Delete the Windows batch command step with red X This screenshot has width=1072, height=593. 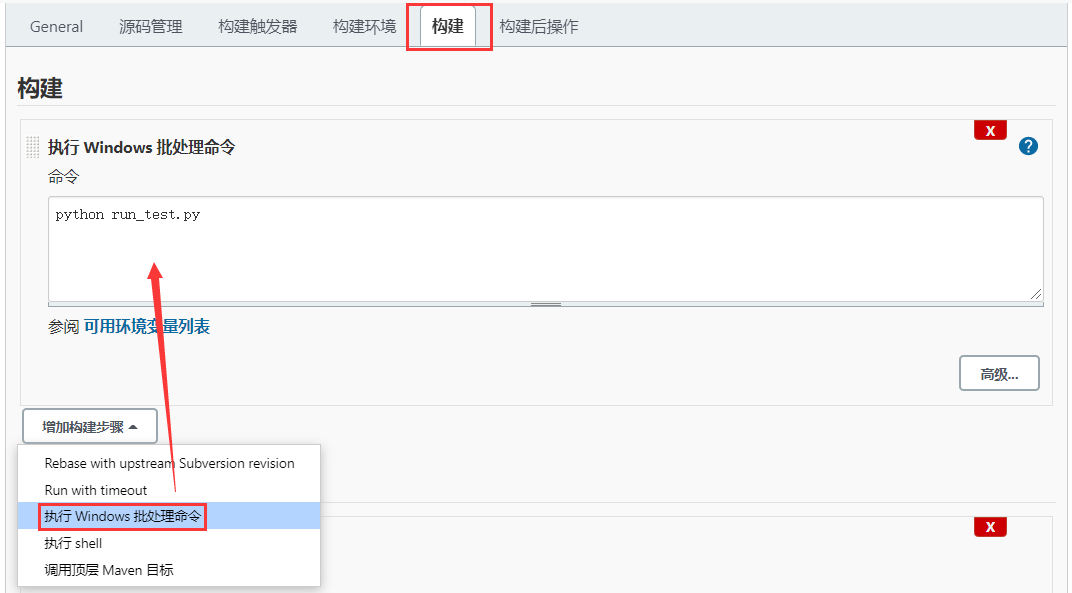989,129
